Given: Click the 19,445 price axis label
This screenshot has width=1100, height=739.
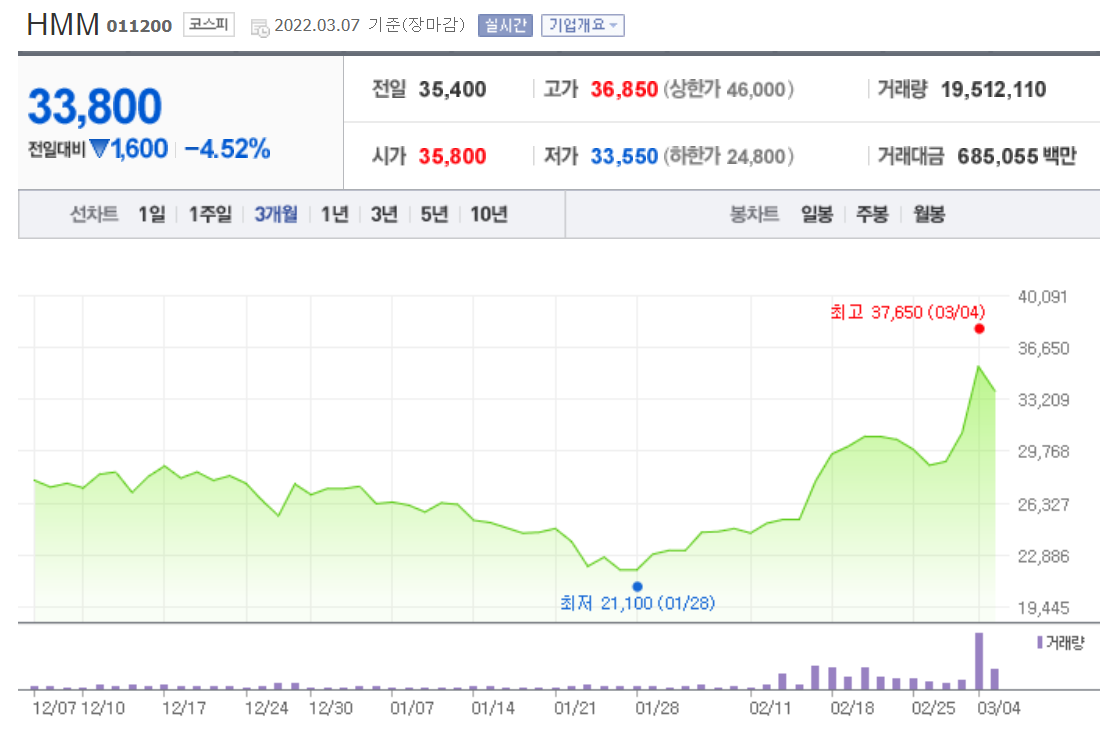Looking at the screenshot, I should pyautogui.click(x=1043, y=608).
